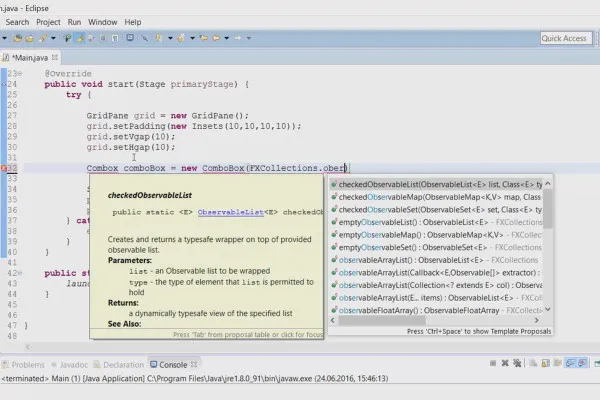Select checkedObservableMap proposal
The width and height of the screenshot is (600, 400).
coord(436,197)
